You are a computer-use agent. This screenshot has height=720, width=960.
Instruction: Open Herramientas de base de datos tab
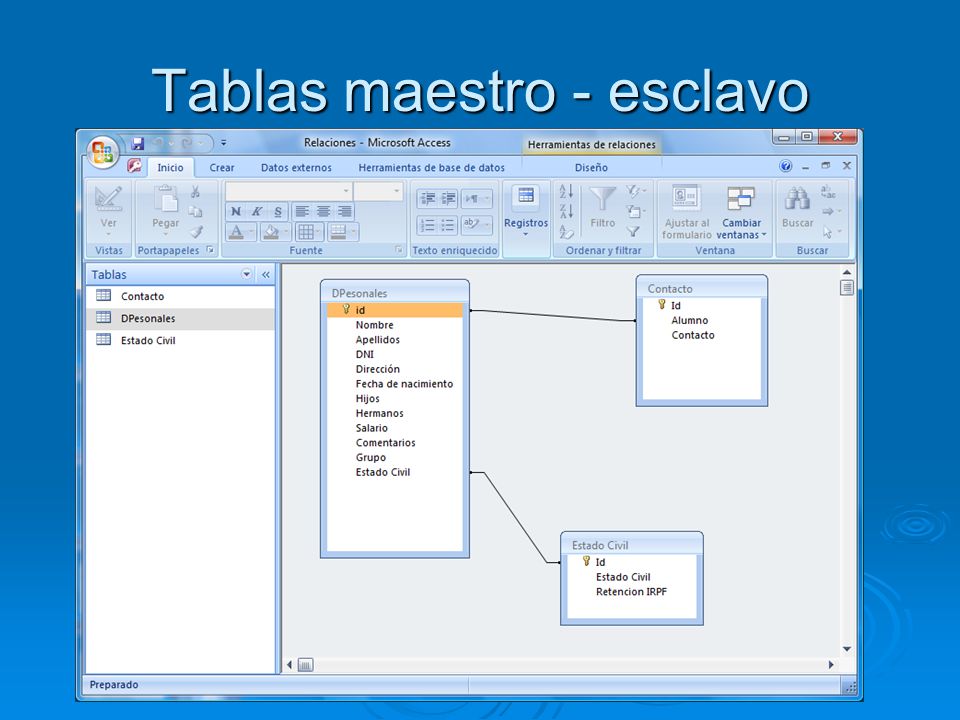pos(432,167)
